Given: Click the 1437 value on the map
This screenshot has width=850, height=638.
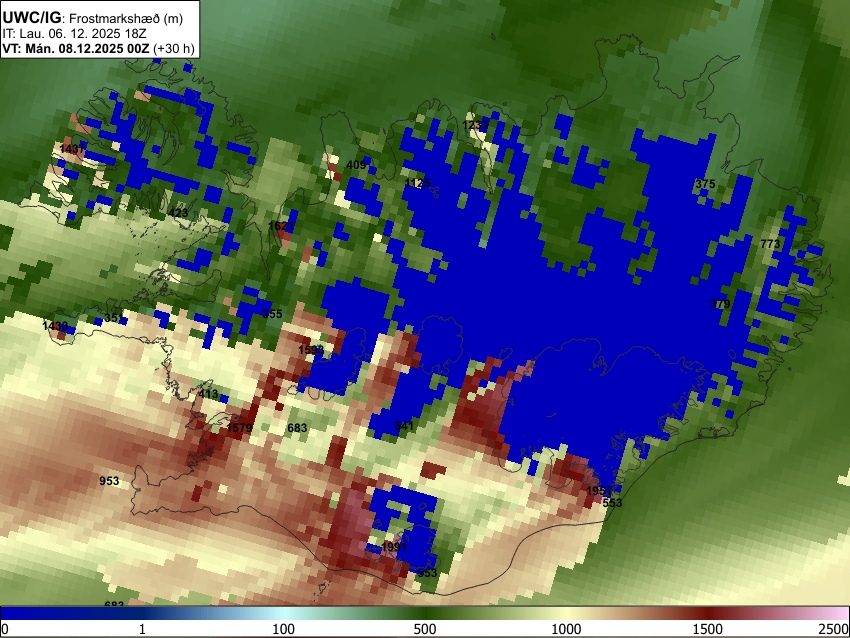Looking at the screenshot, I should (72, 149).
